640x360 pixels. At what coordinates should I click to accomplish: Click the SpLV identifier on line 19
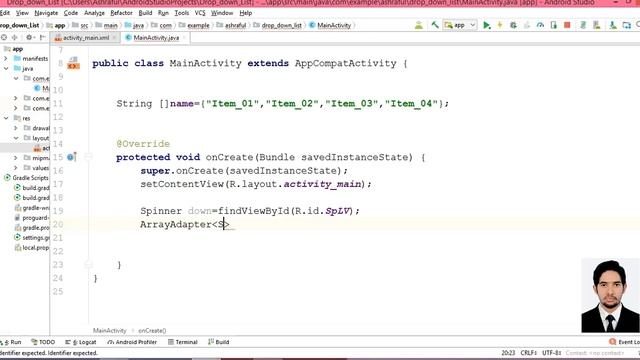pyautogui.click(x=338, y=211)
